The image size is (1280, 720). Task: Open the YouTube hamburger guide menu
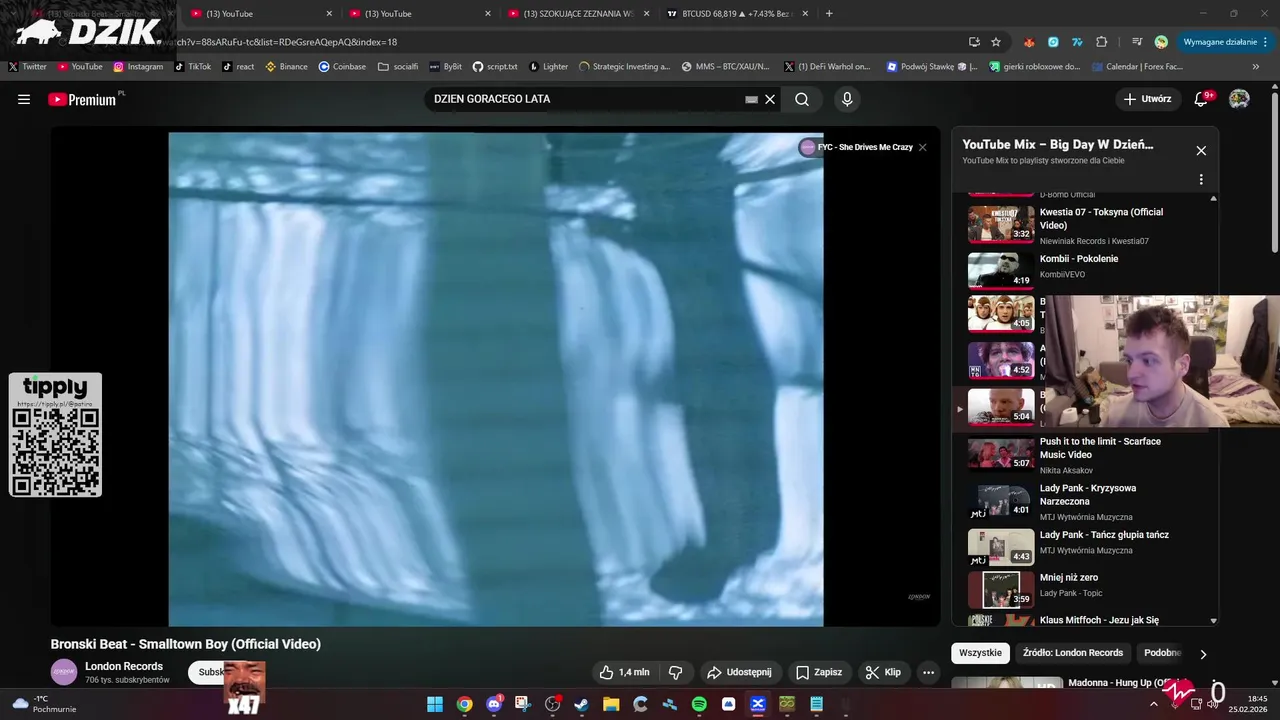point(24,99)
